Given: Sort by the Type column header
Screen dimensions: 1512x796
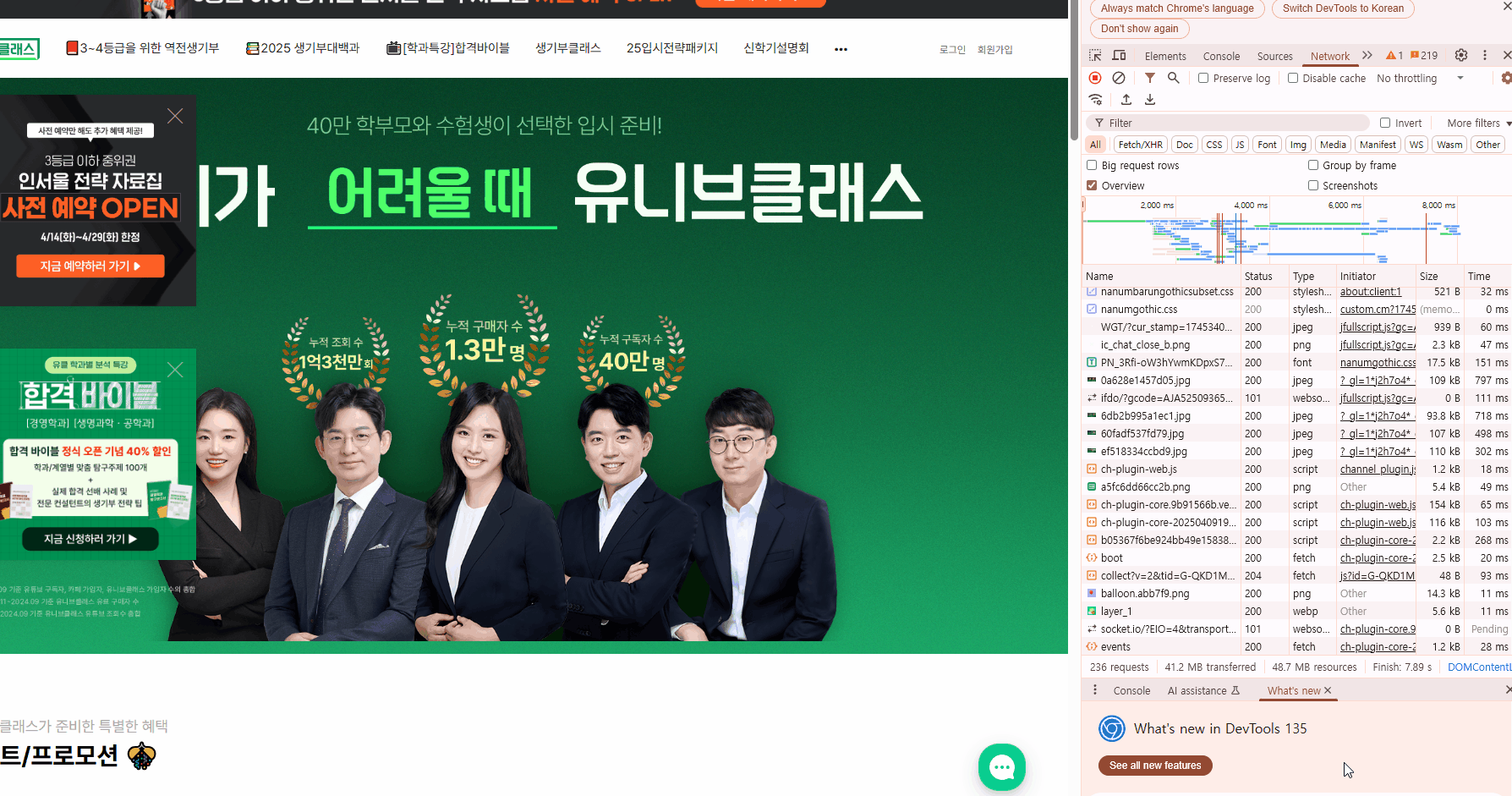Looking at the screenshot, I should pyautogui.click(x=1312, y=276).
